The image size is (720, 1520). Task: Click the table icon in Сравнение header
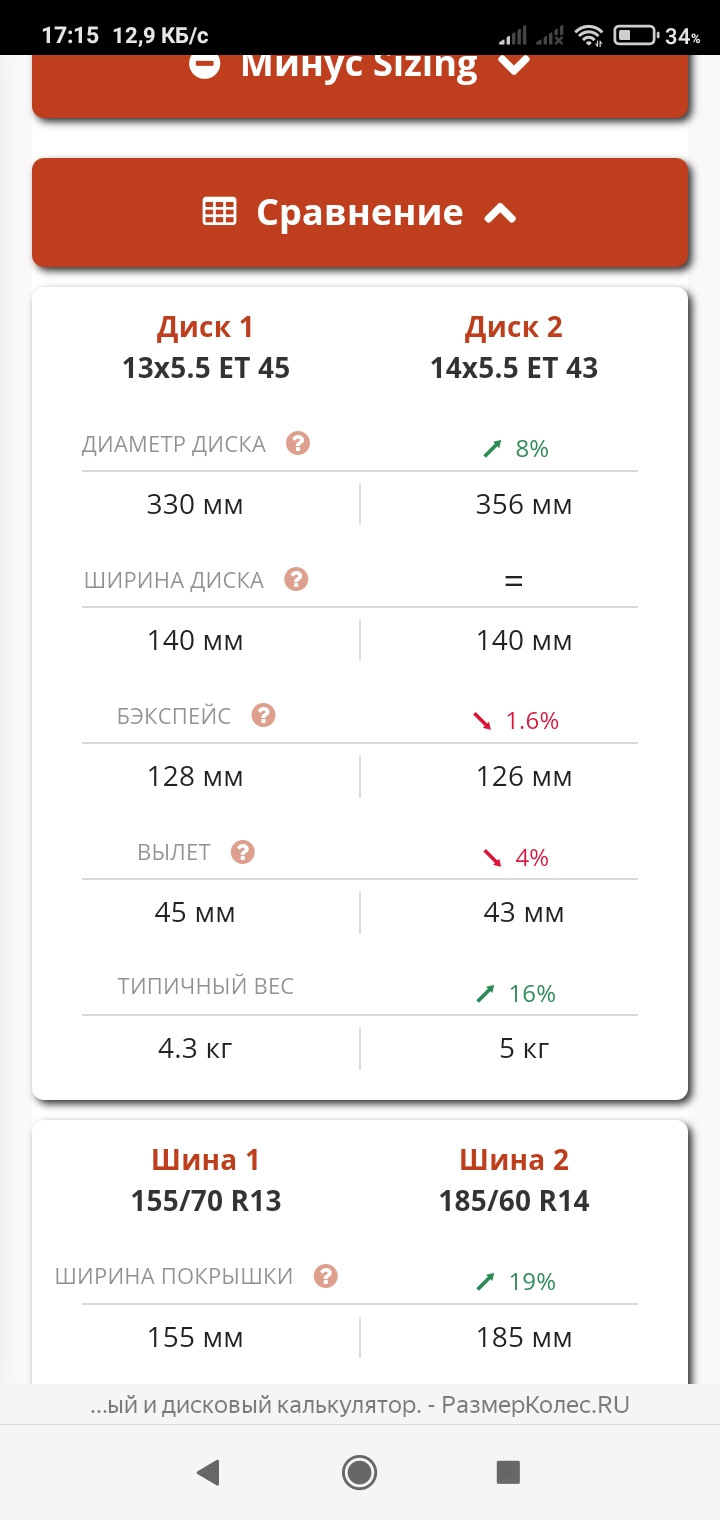coord(219,212)
